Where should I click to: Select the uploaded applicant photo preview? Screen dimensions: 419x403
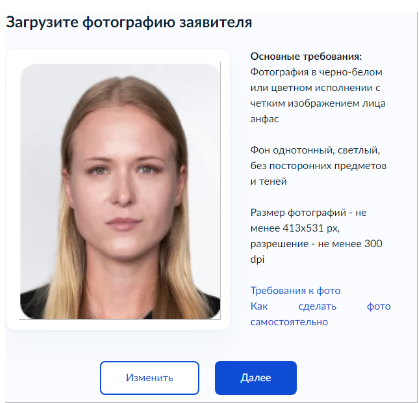click(120, 191)
